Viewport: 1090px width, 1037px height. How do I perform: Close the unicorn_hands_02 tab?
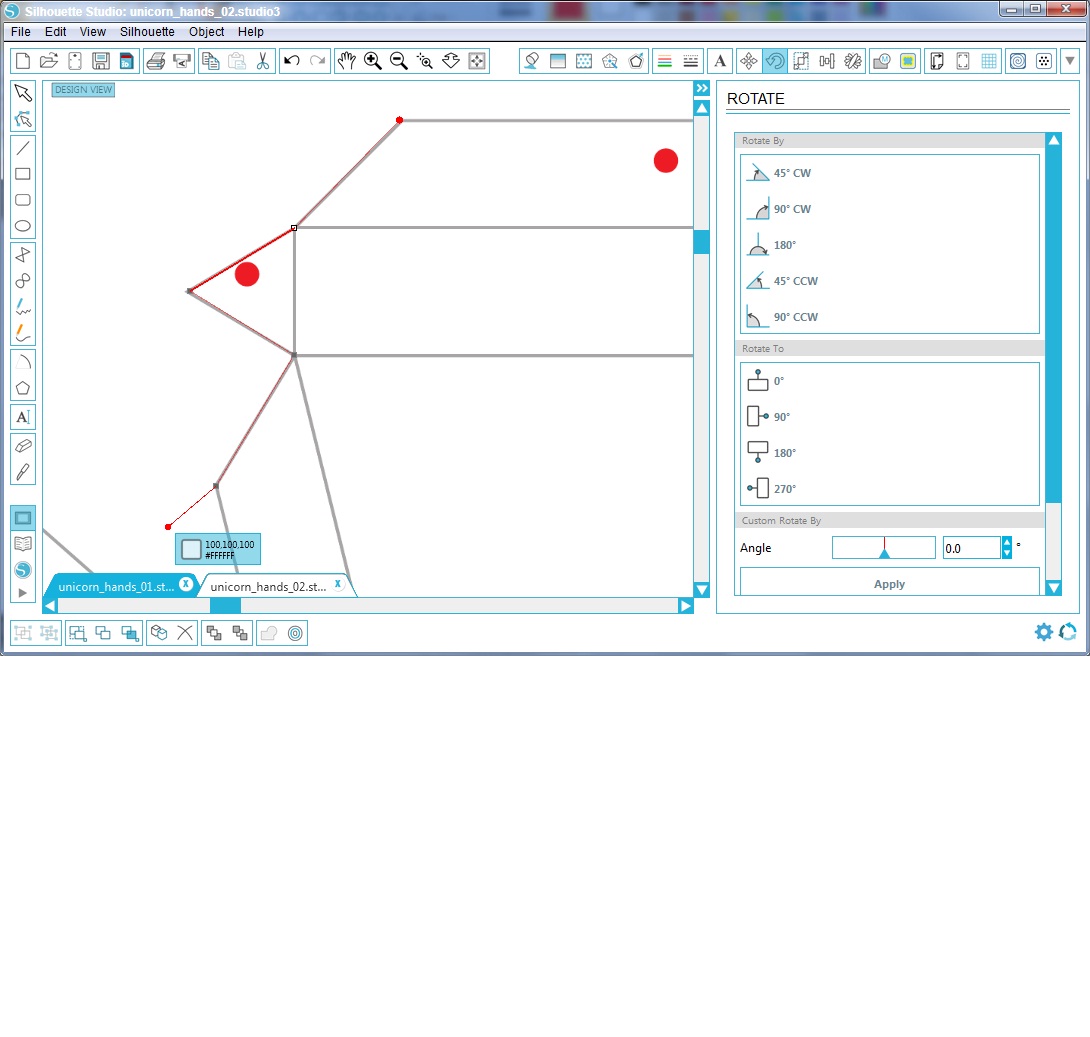(x=338, y=584)
